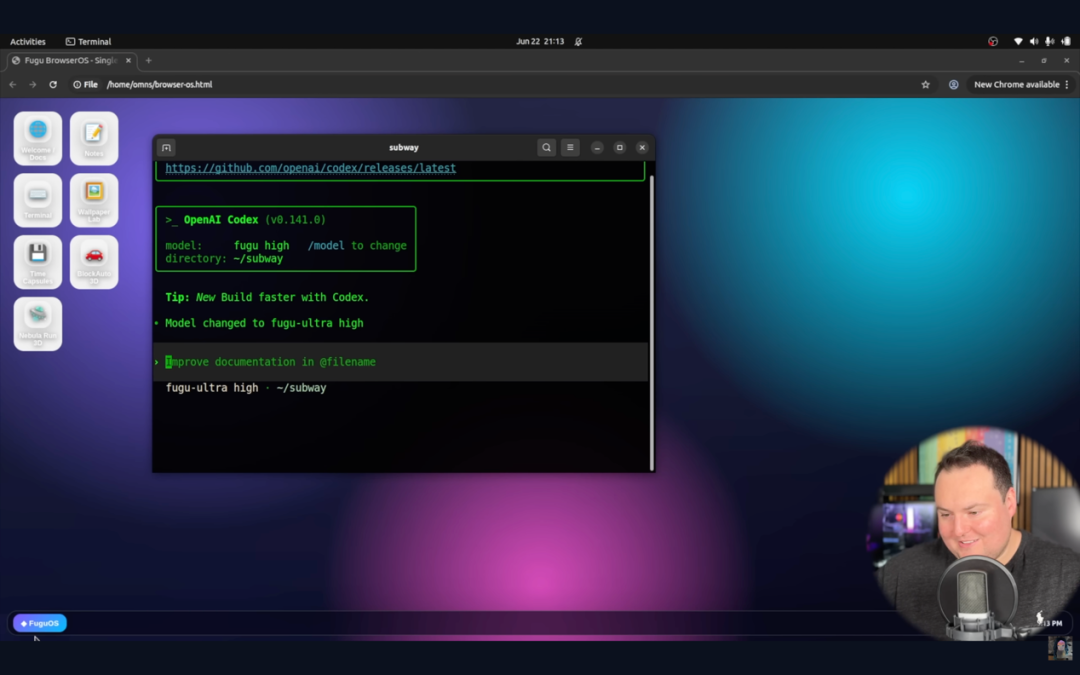Screen dimensions: 1080x675
Task: Open the Time Capsules app
Action: click(38, 262)
